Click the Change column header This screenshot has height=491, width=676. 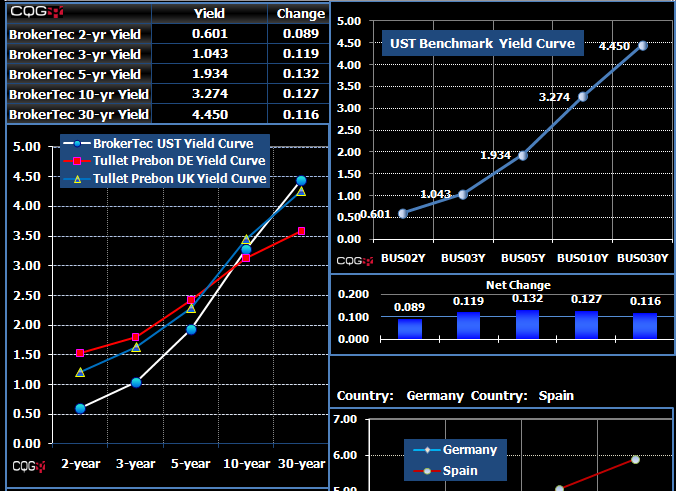(297, 13)
